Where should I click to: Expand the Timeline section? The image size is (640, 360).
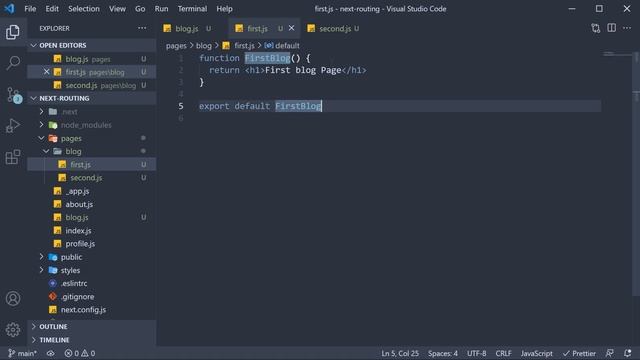(x=91, y=340)
